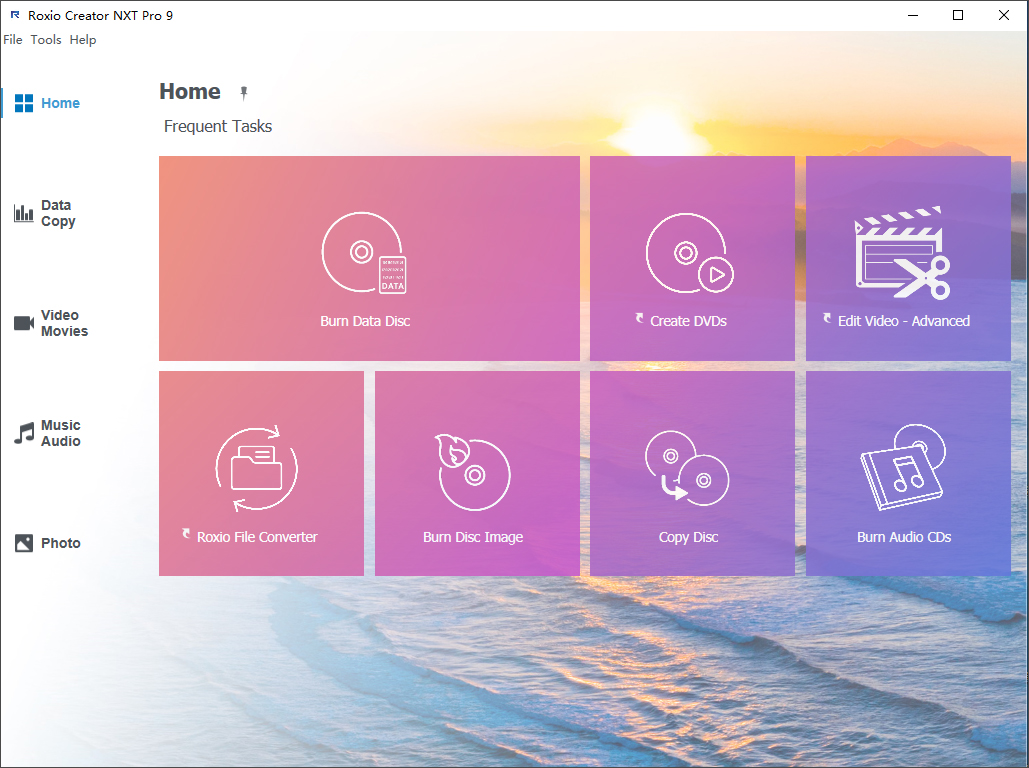The image size is (1029, 768).
Task: Click the Data Copy bar chart icon
Action: tap(24, 213)
